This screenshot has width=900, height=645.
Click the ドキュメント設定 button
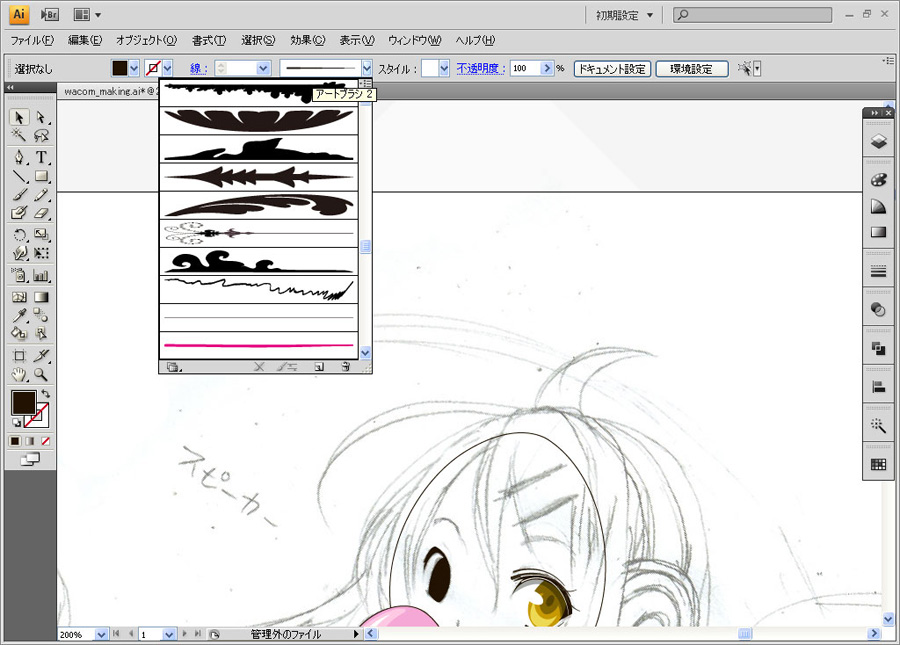click(612, 69)
